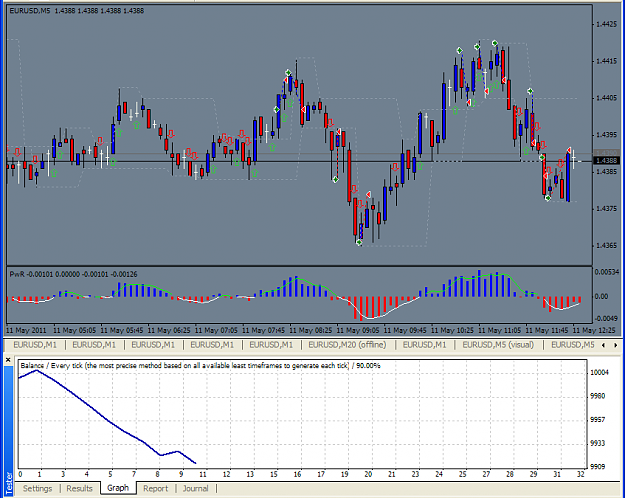Switch to the Settings tab in Tester
The image size is (625, 498).
(x=37, y=488)
